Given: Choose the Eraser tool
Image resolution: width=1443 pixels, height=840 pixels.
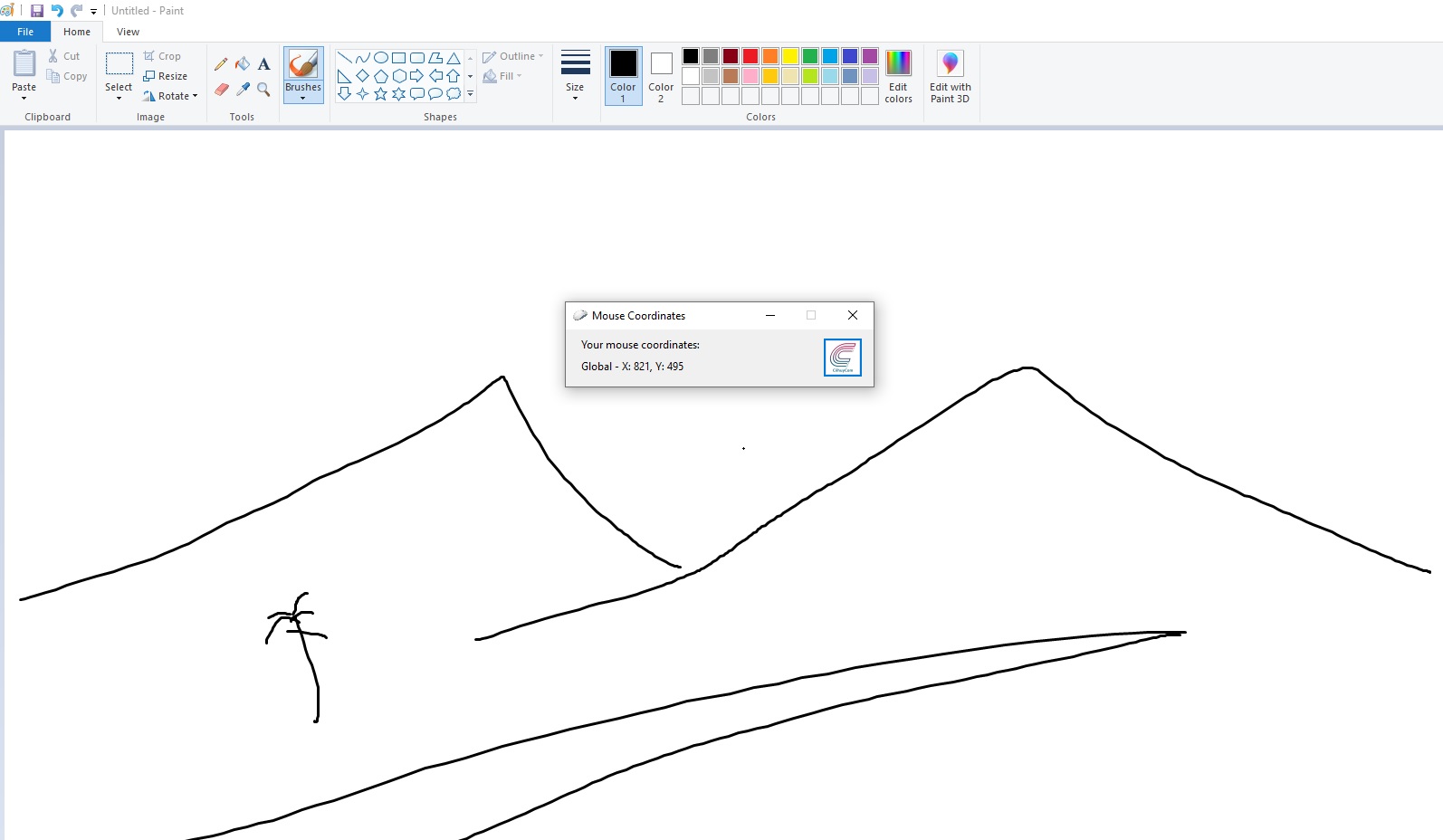Looking at the screenshot, I should click(221, 89).
